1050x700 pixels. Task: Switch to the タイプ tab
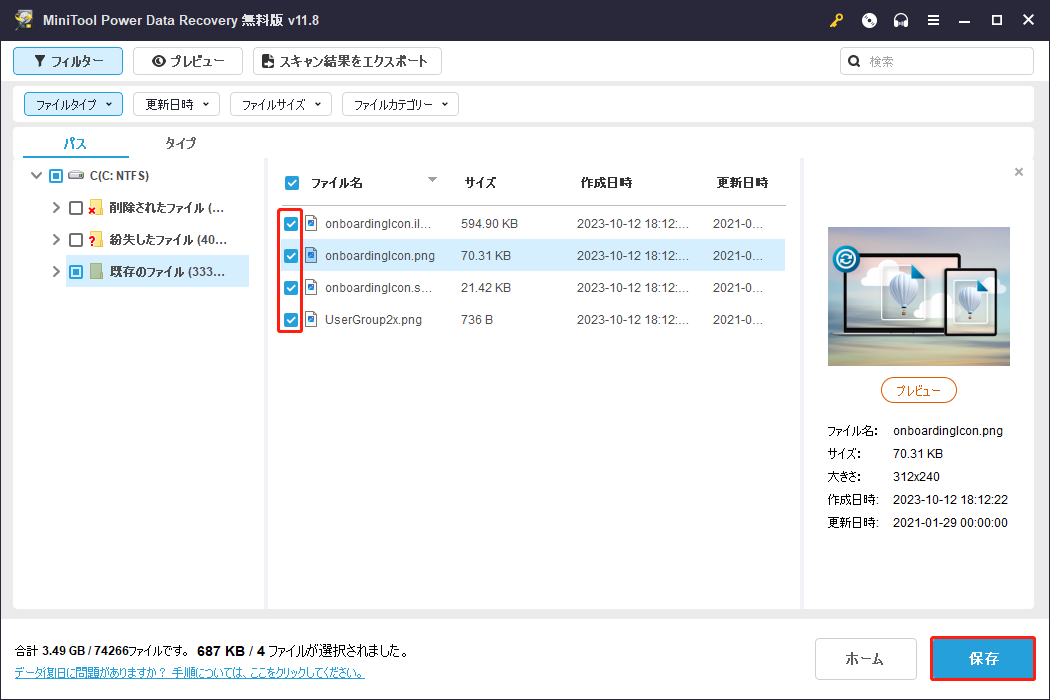pyautogui.click(x=180, y=143)
